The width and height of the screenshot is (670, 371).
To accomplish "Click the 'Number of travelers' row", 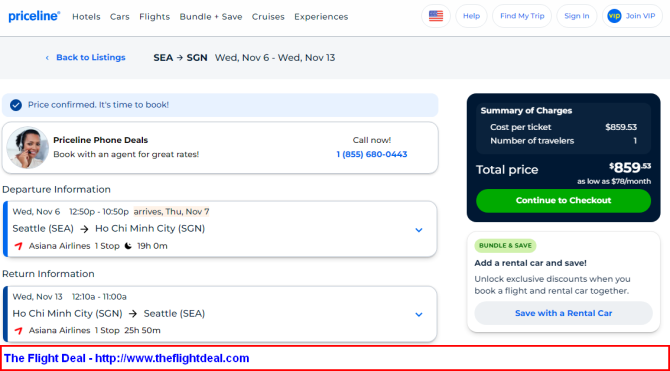I will coord(564,141).
